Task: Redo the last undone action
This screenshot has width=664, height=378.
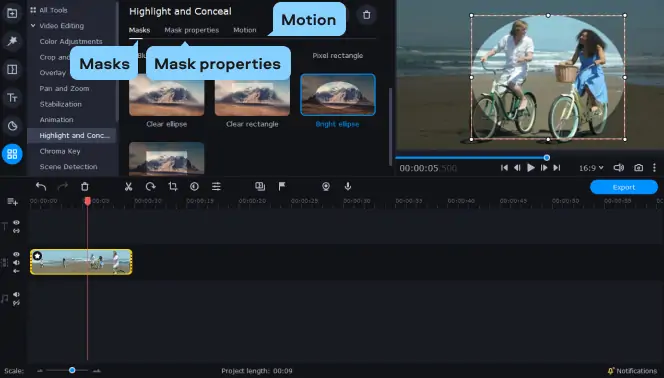Action: pyautogui.click(x=63, y=186)
